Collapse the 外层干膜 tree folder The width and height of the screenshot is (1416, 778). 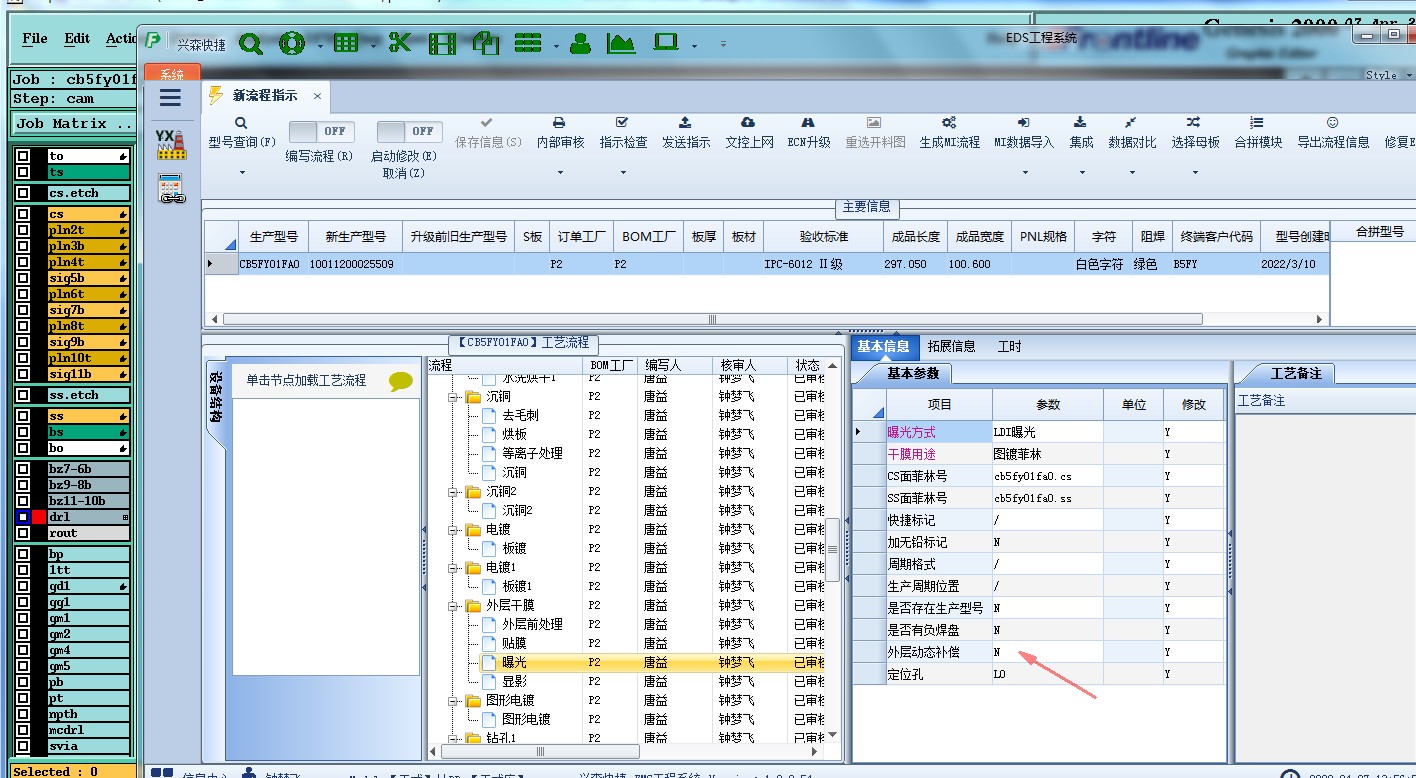[452, 605]
